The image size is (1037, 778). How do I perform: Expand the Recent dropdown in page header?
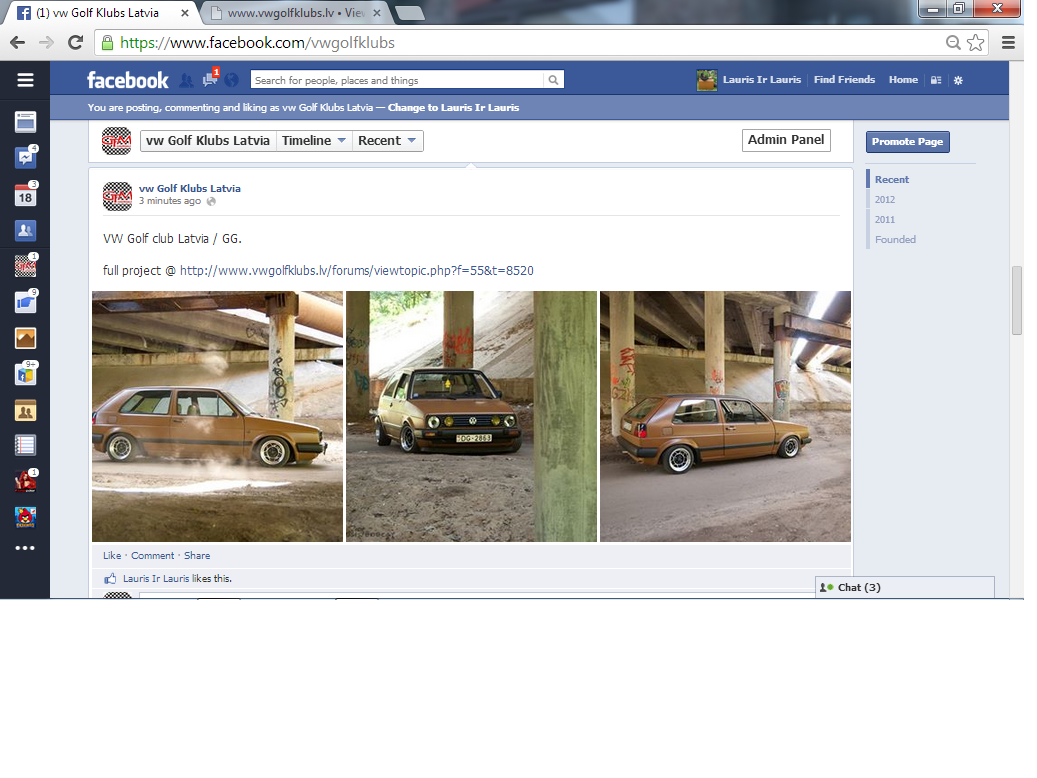[388, 140]
